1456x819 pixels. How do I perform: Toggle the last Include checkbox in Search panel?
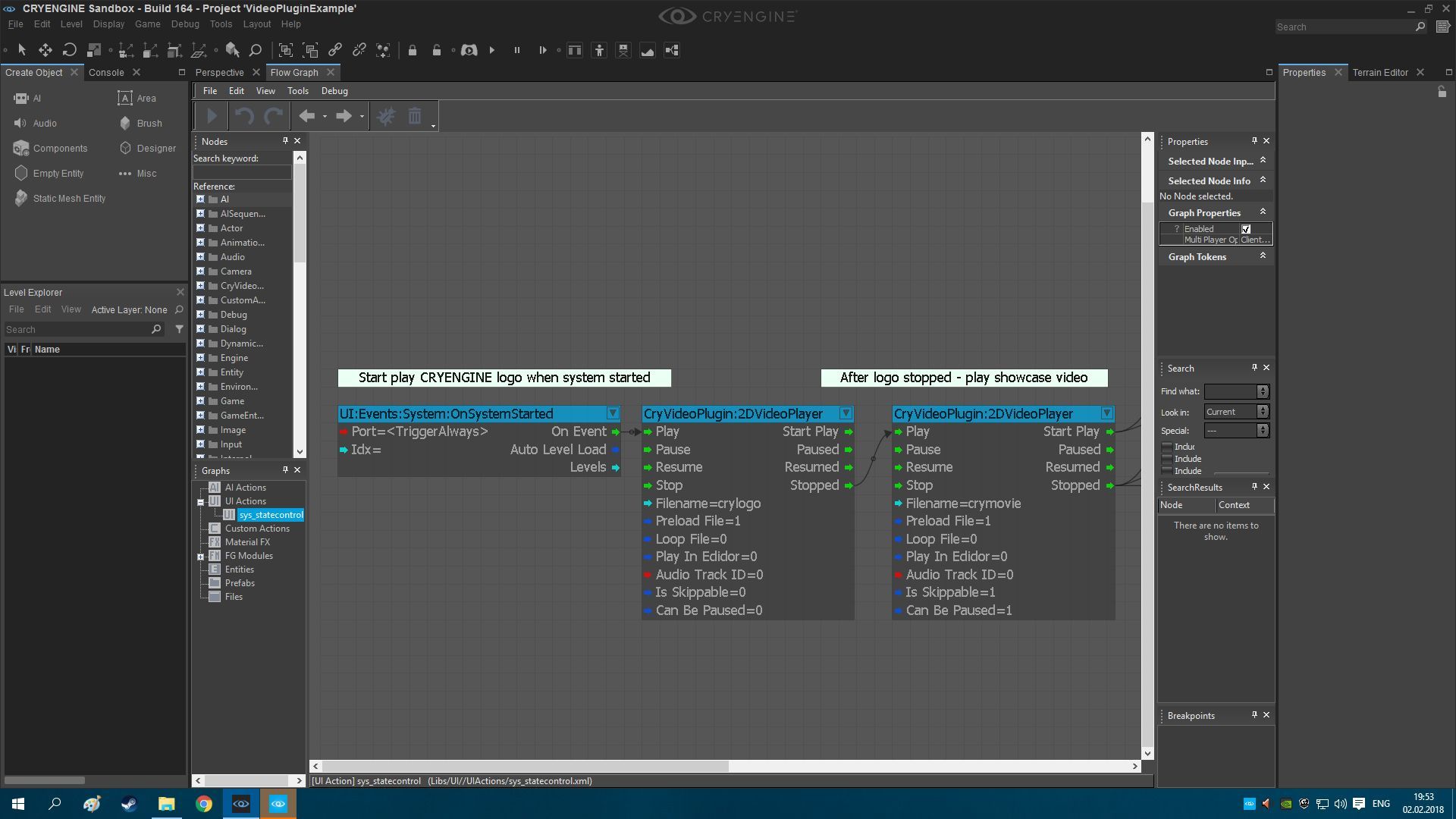(x=1166, y=471)
